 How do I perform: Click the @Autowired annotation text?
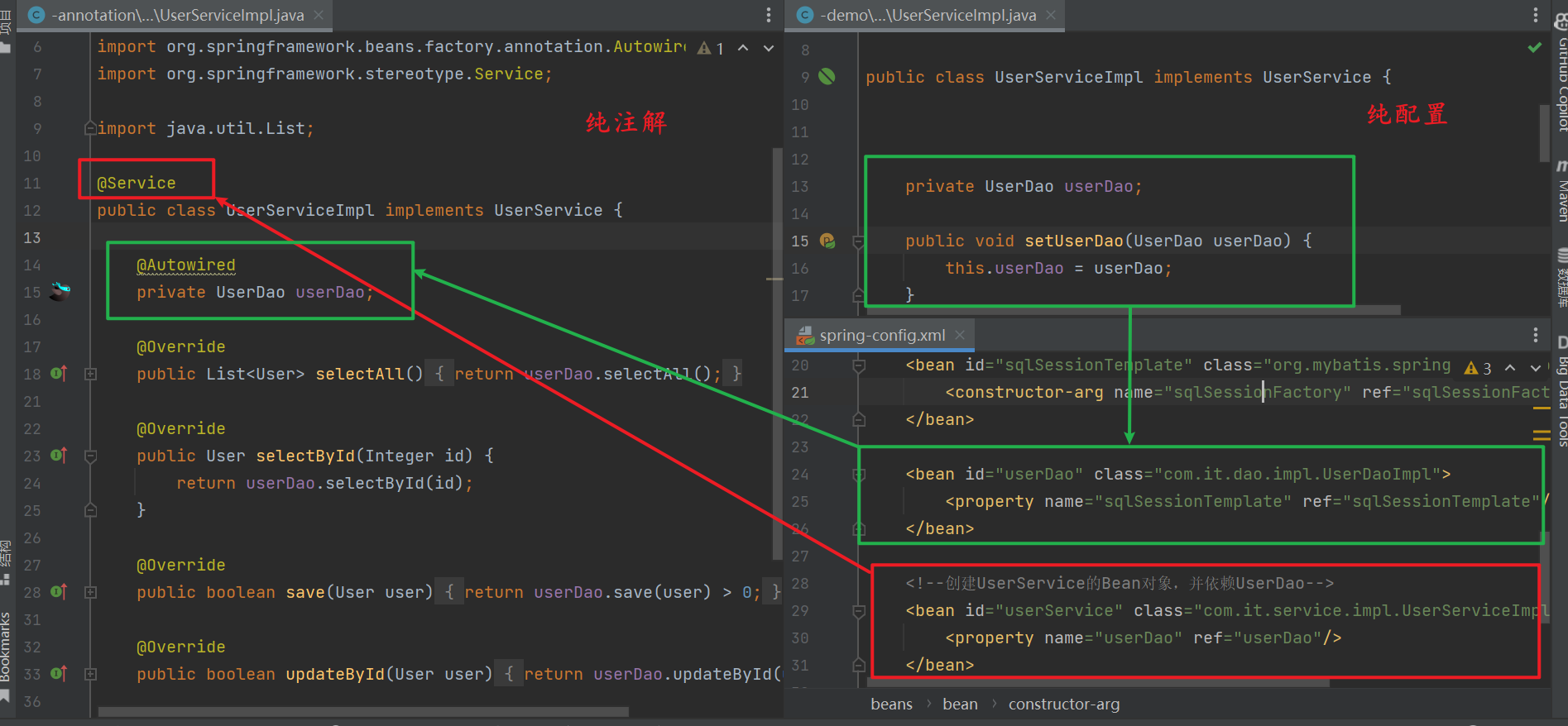click(x=186, y=265)
